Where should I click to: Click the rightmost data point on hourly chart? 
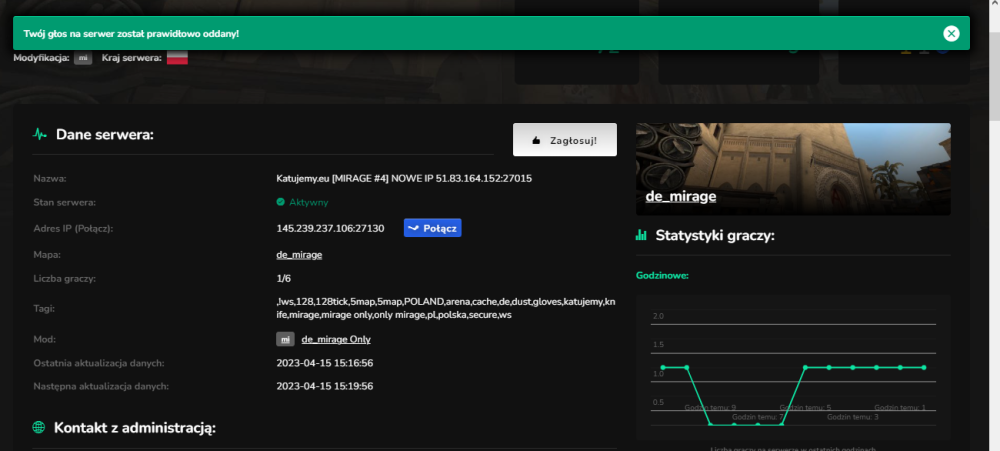pos(923,367)
